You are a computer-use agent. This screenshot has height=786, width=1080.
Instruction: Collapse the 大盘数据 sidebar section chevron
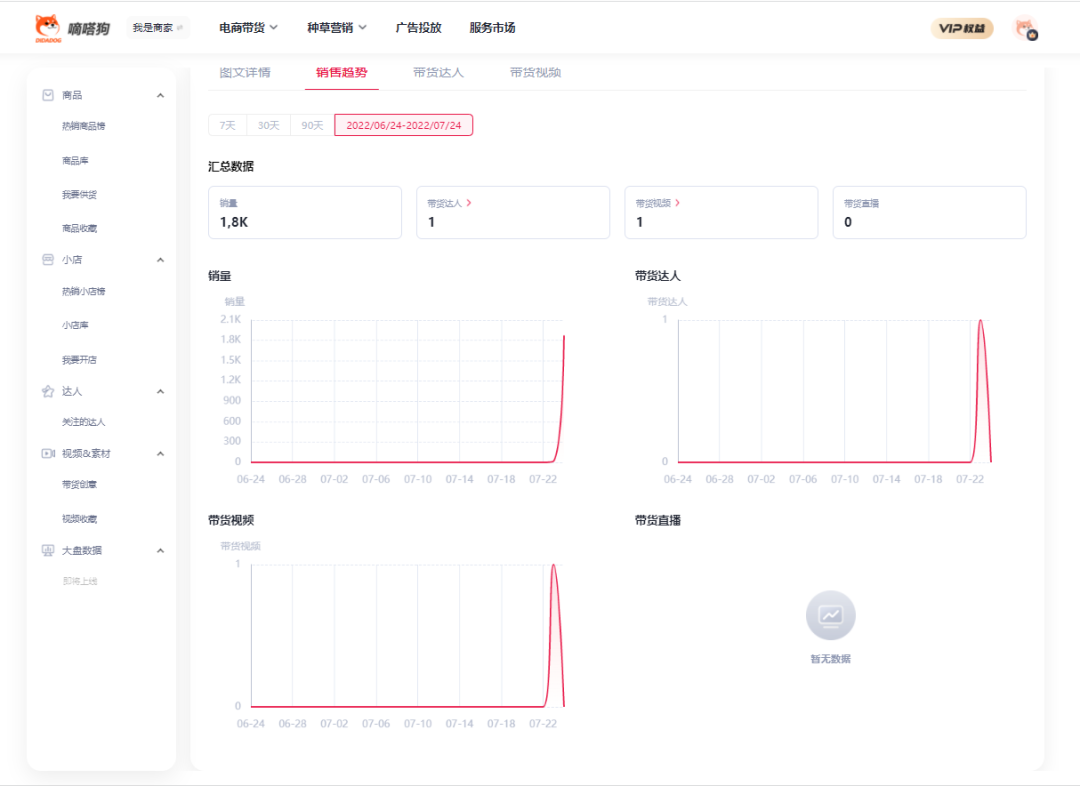(160, 550)
